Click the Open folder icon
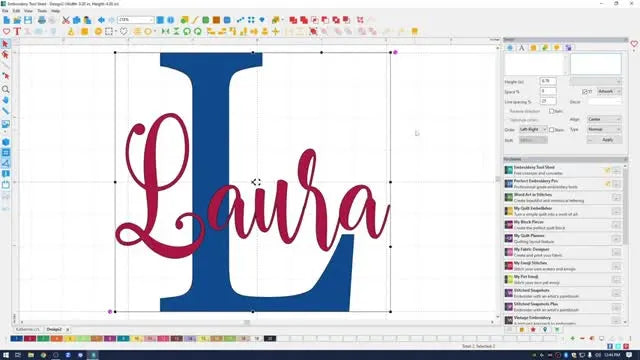The image size is (640, 360). coord(17,20)
